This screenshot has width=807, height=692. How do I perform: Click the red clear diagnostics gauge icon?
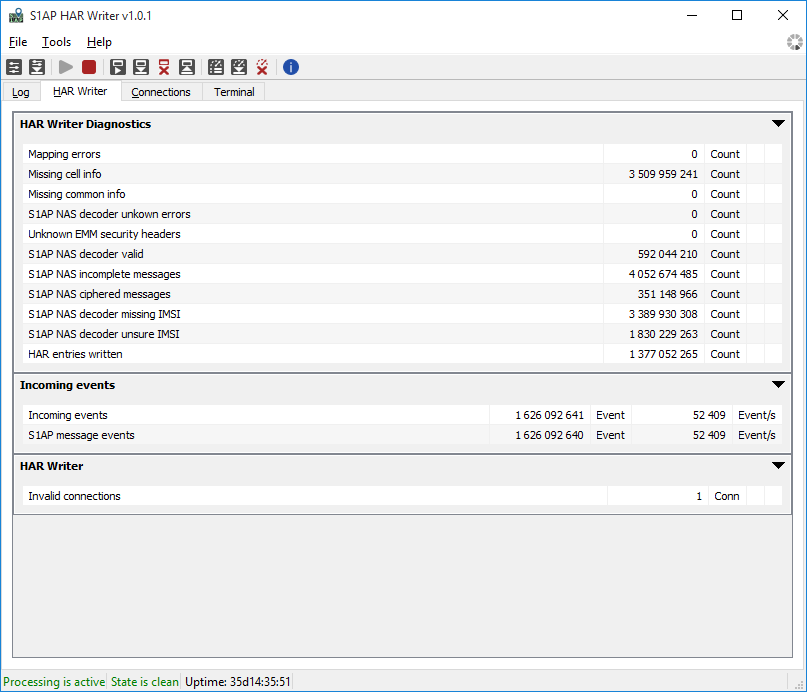click(262, 67)
